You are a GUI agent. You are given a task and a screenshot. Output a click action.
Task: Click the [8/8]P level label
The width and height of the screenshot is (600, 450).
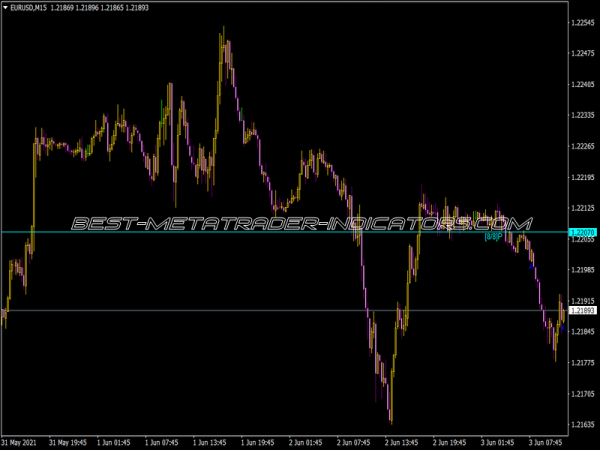pos(493,238)
